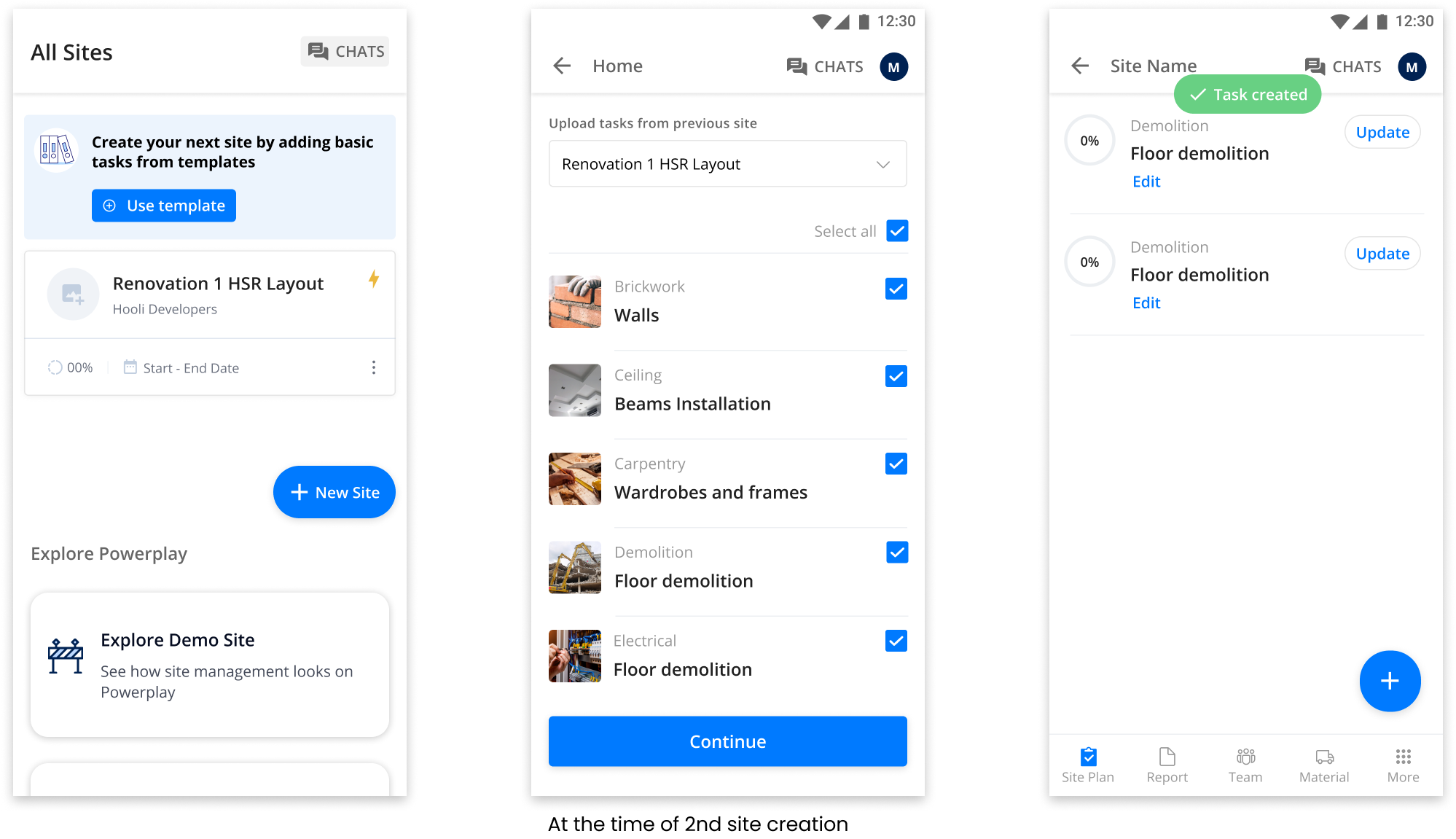Tap the lightning bolt icon on Renovation card
Viewport: 1456px width, 839px height.
(374, 279)
